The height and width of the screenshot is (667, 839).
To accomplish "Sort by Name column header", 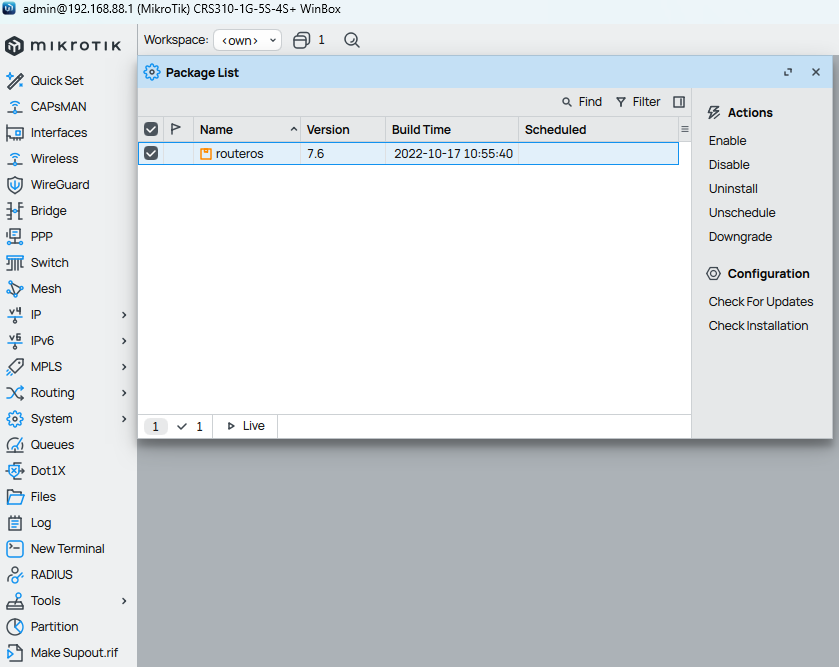I will pyautogui.click(x=247, y=129).
